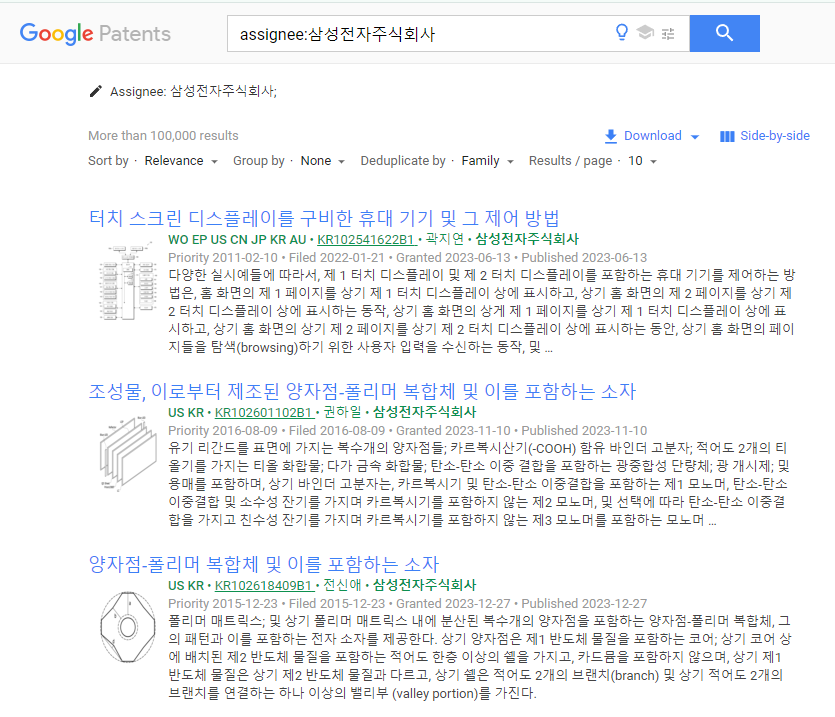Screen dimensions: 835x717
Task: Open patent number KR102541622B1 link
Action: 366,240
